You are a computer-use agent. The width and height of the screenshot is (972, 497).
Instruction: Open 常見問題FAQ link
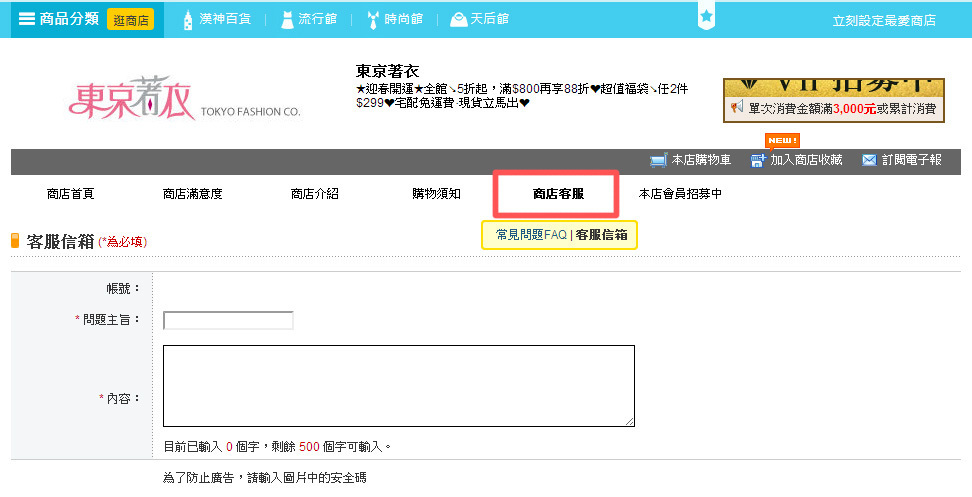pyautogui.click(x=531, y=235)
